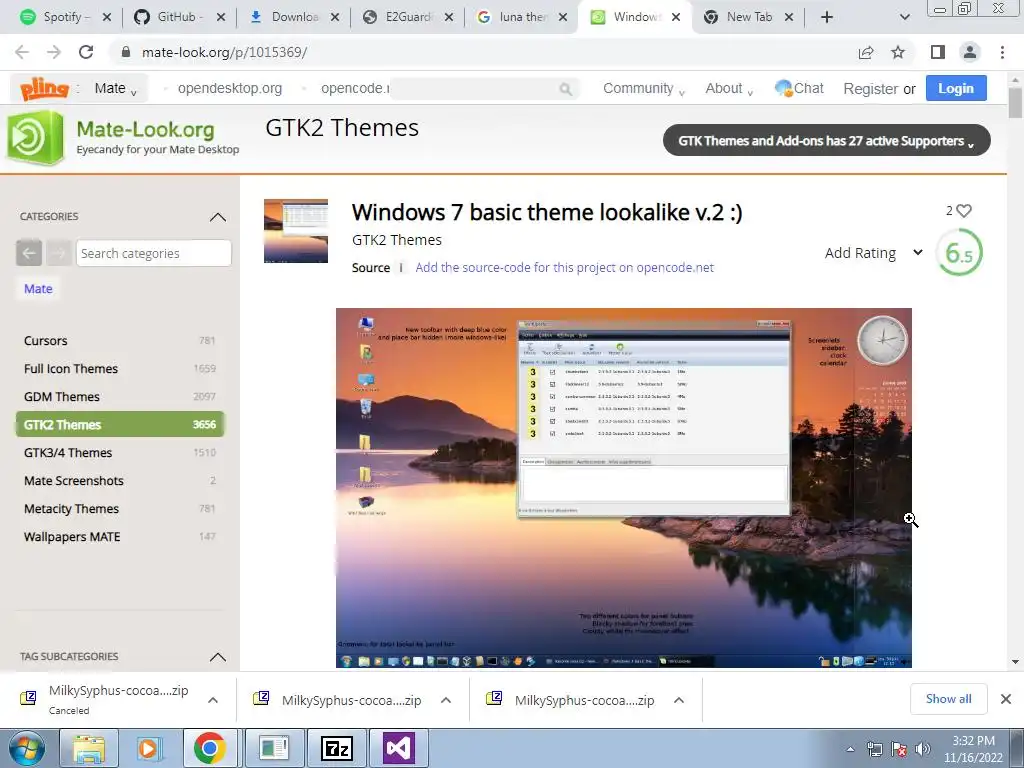Open the Windows Start menu

(26, 748)
